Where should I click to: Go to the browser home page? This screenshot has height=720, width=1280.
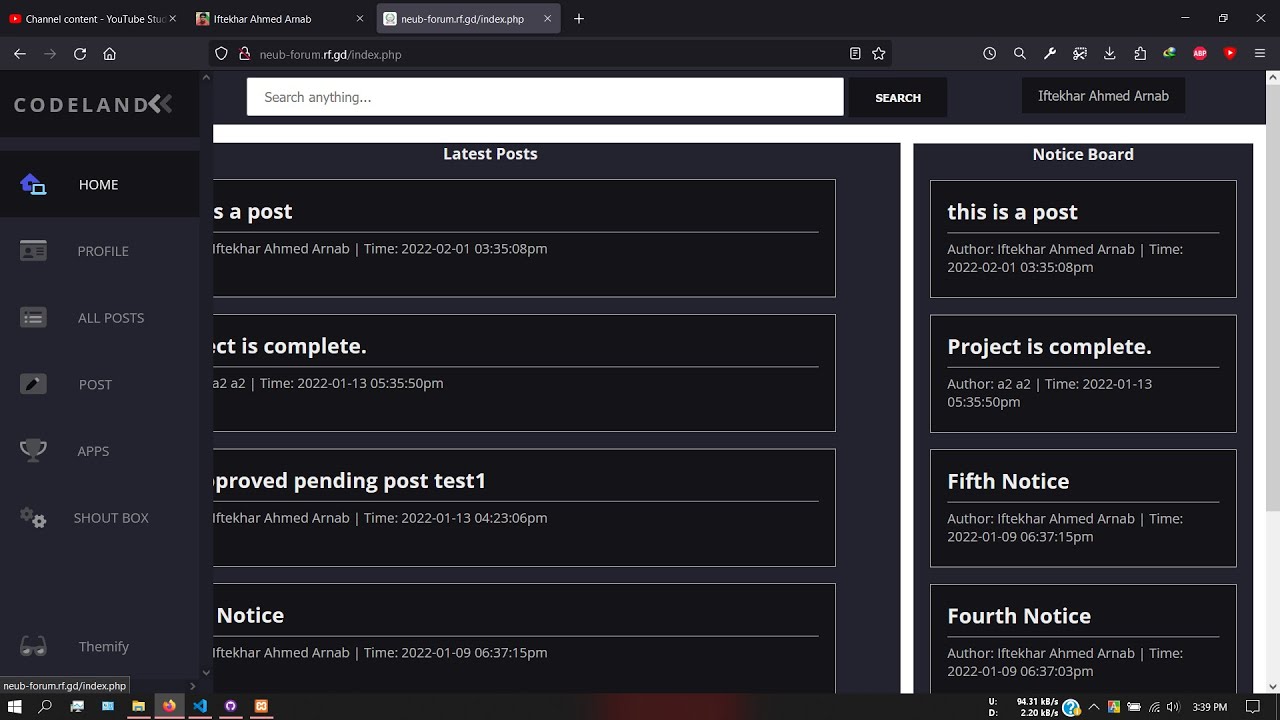tap(110, 54)
